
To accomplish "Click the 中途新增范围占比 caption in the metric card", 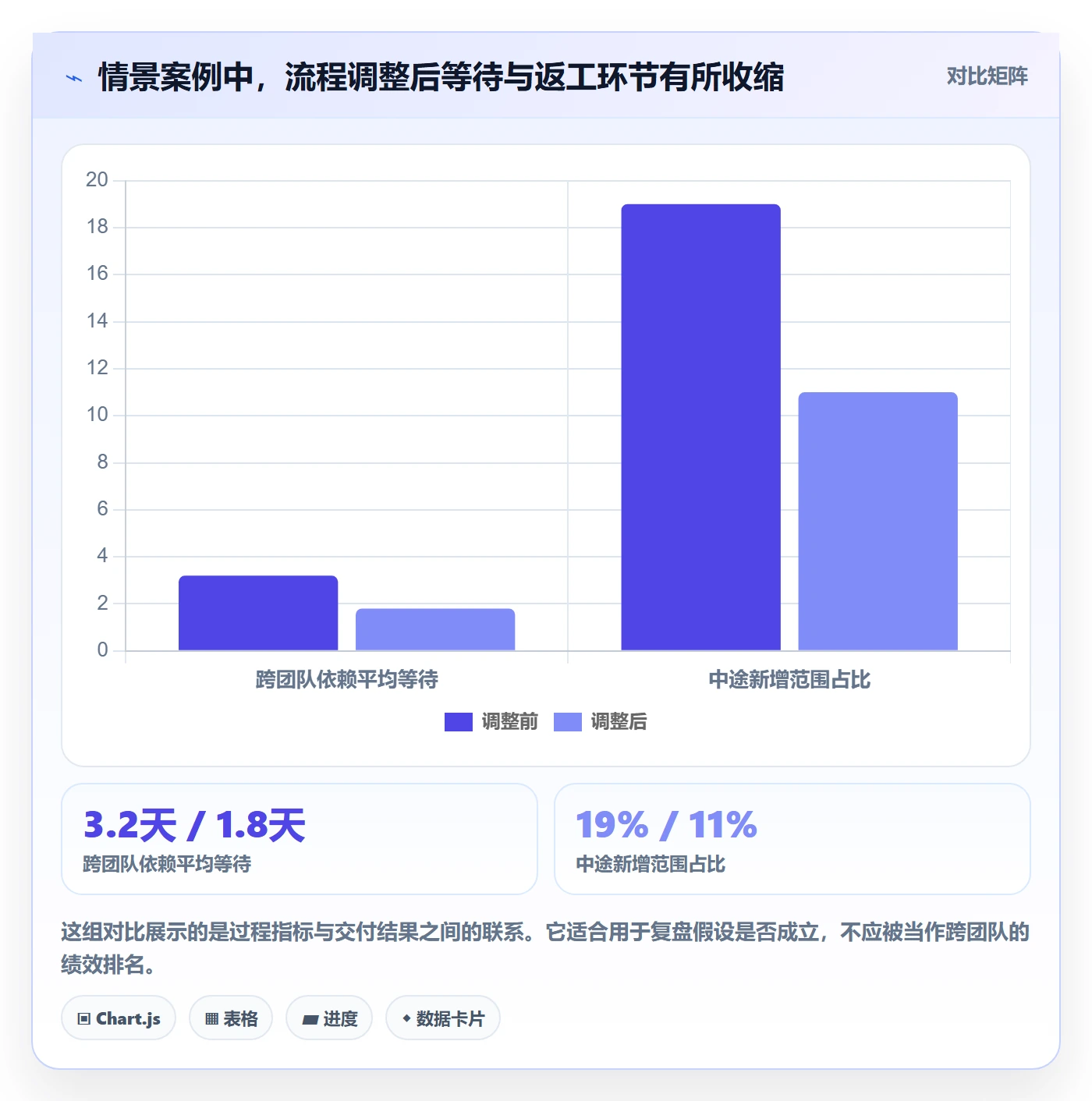I will (651, 864).
